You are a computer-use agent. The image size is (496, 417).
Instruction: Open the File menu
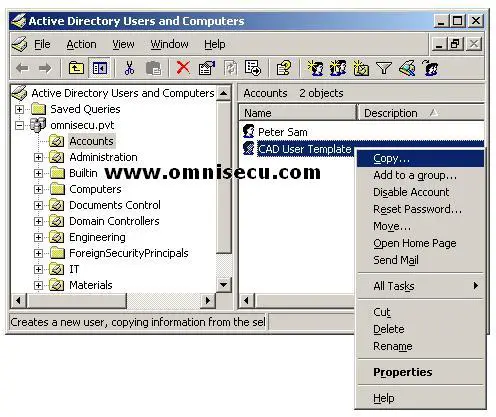pyautogui.click(x=42, y=44)
